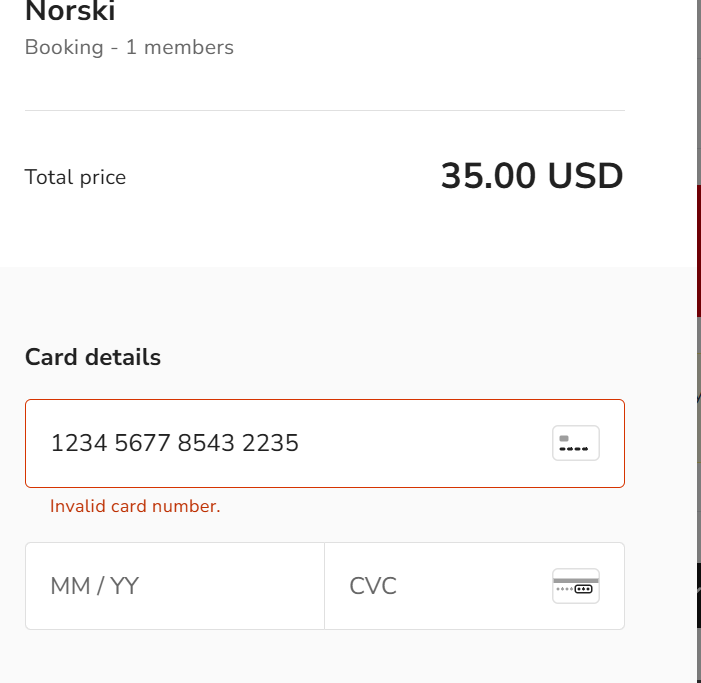Click the 35.00 USD amount
Screen dimensions: 701x683
click(x=531, y=176)
